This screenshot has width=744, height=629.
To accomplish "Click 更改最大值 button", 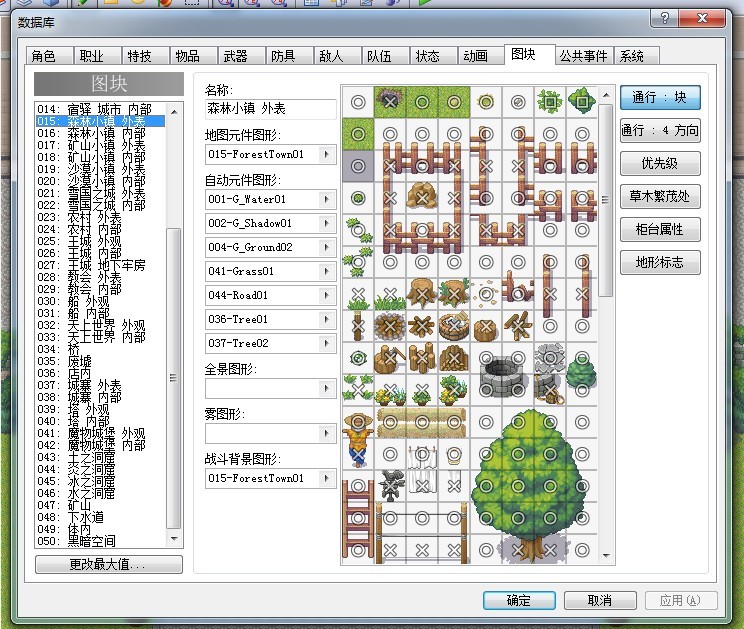I will (x=109, y=564).
